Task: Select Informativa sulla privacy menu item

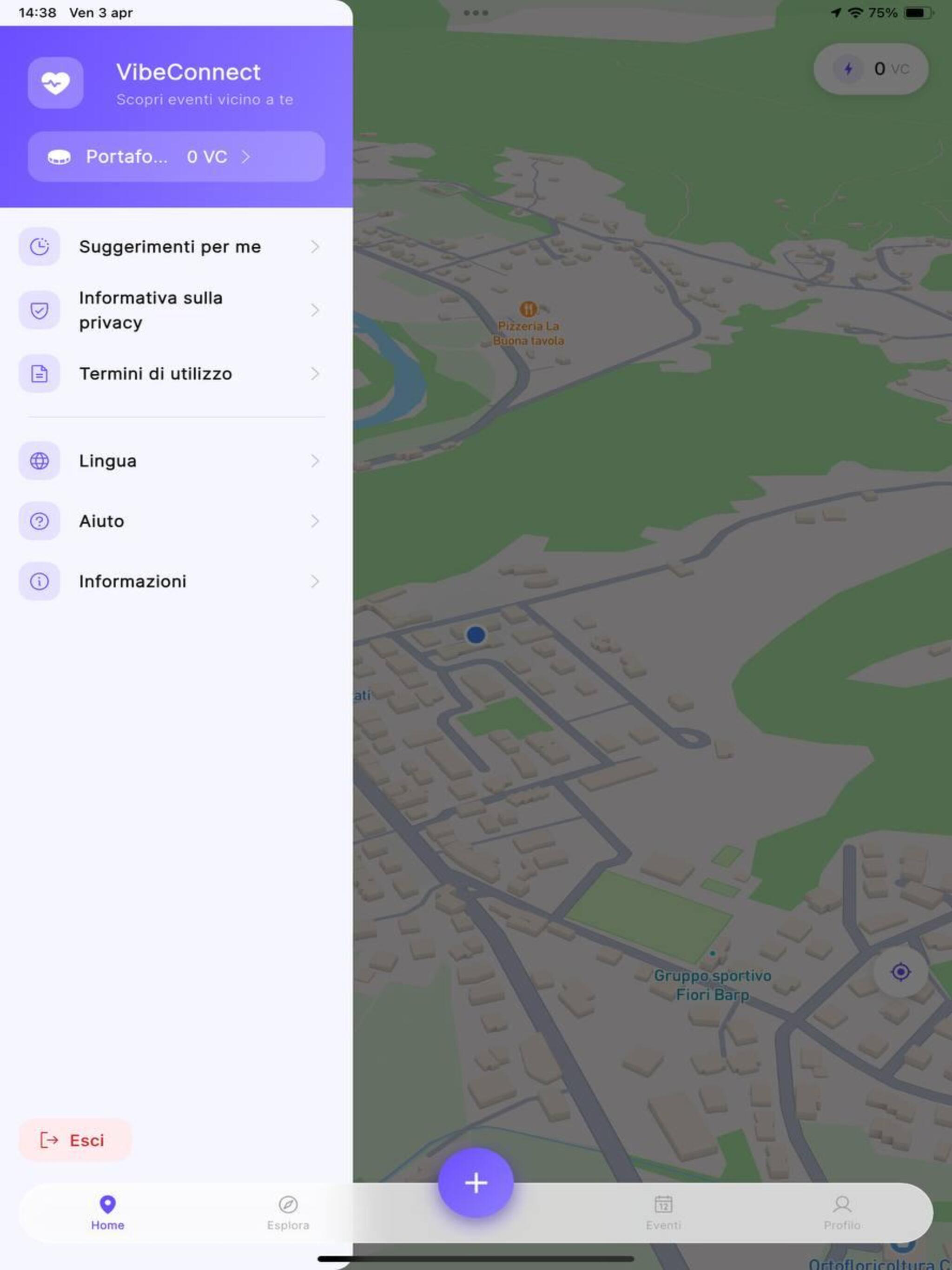Action: [176, 310]
